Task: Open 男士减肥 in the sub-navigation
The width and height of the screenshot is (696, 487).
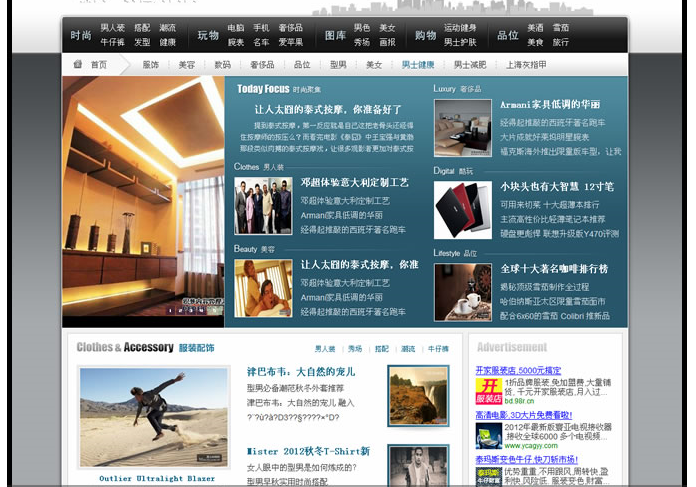Action: point(470,65)
